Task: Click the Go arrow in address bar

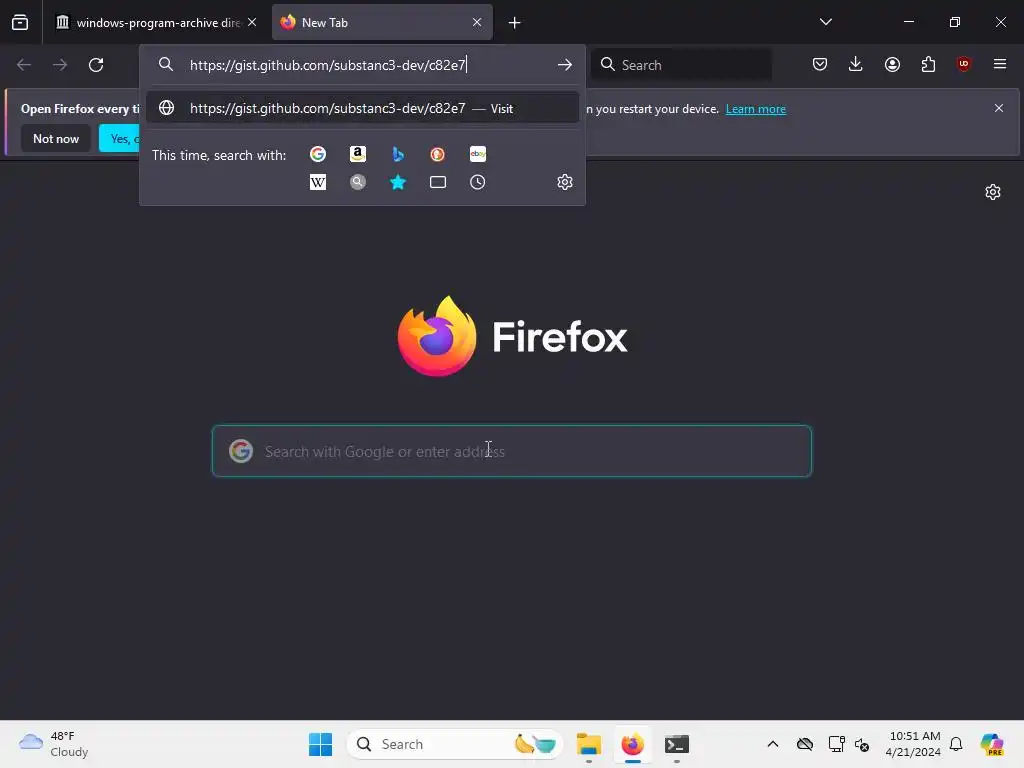Action: tap(565, 65)
